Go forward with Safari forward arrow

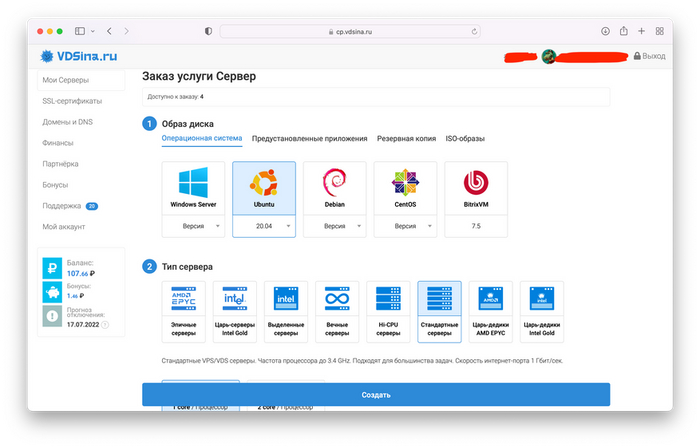coord(126,31)
